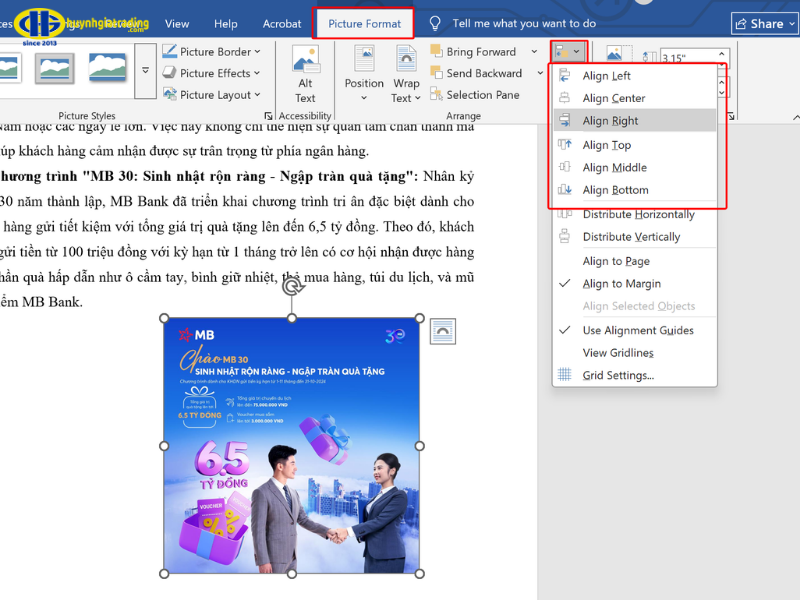
Task: Click the right-middle resize handle of the picture
Action: (x=419, y=446)
